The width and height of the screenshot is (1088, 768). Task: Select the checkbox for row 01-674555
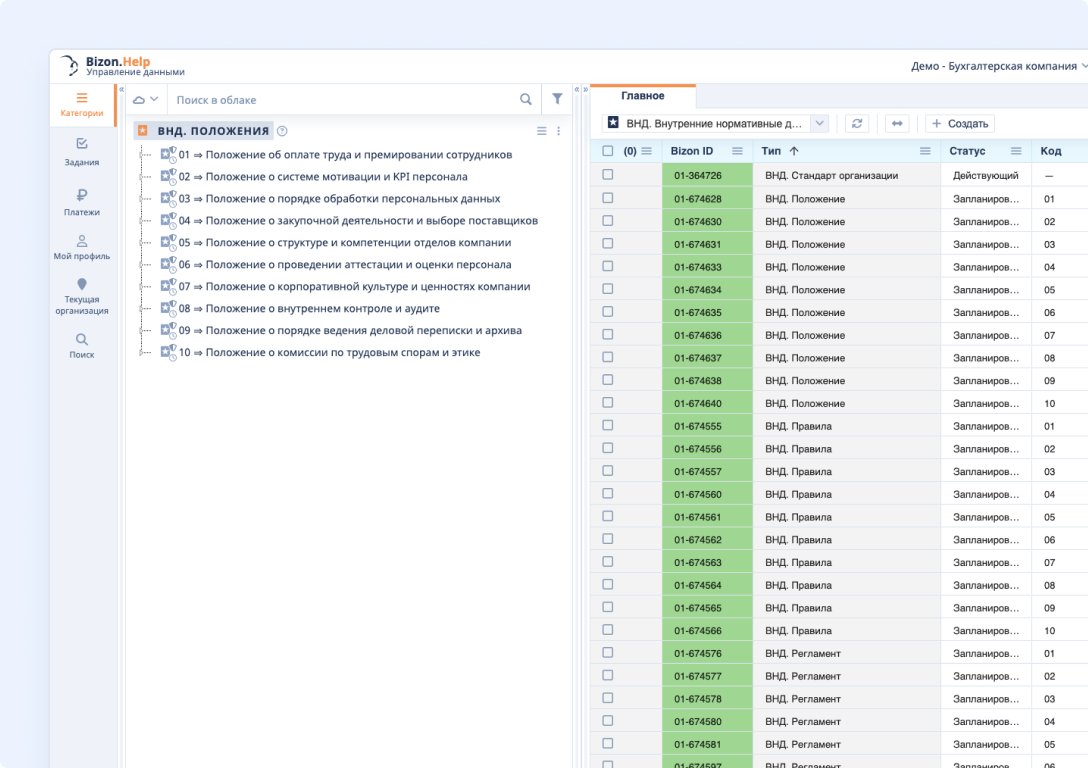point(608,426)
